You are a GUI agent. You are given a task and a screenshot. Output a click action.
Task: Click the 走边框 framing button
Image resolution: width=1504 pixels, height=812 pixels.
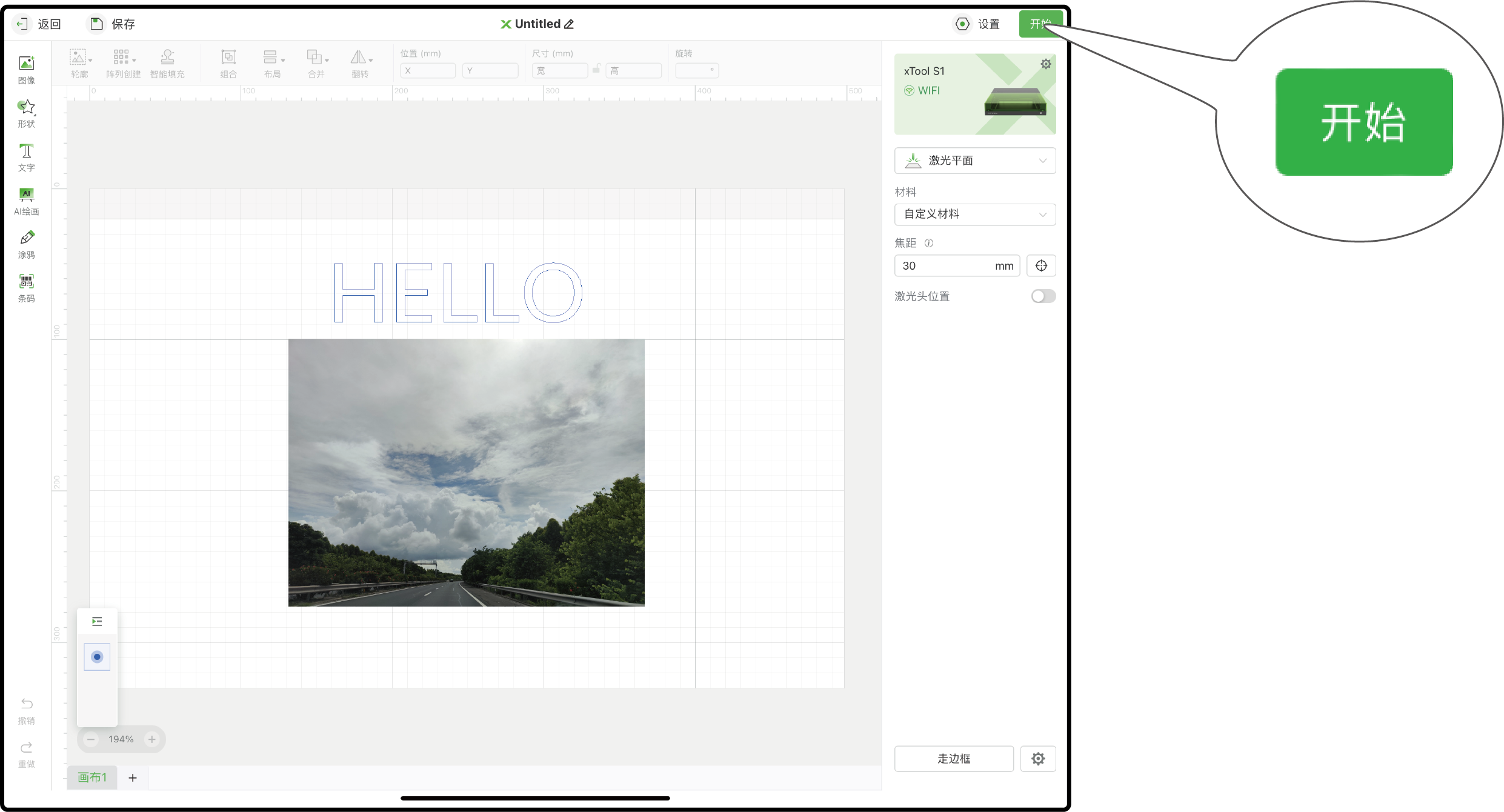tap(954, 759)
